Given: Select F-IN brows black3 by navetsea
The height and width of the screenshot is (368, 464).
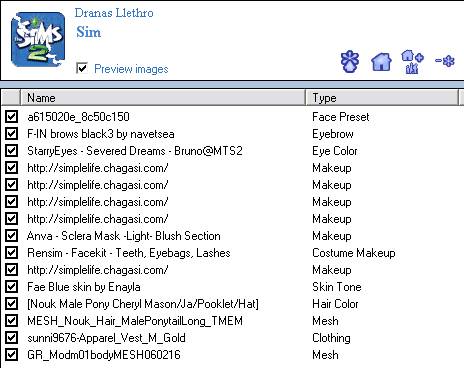Looking at the screenshot, I should click(x=101, y=134).
